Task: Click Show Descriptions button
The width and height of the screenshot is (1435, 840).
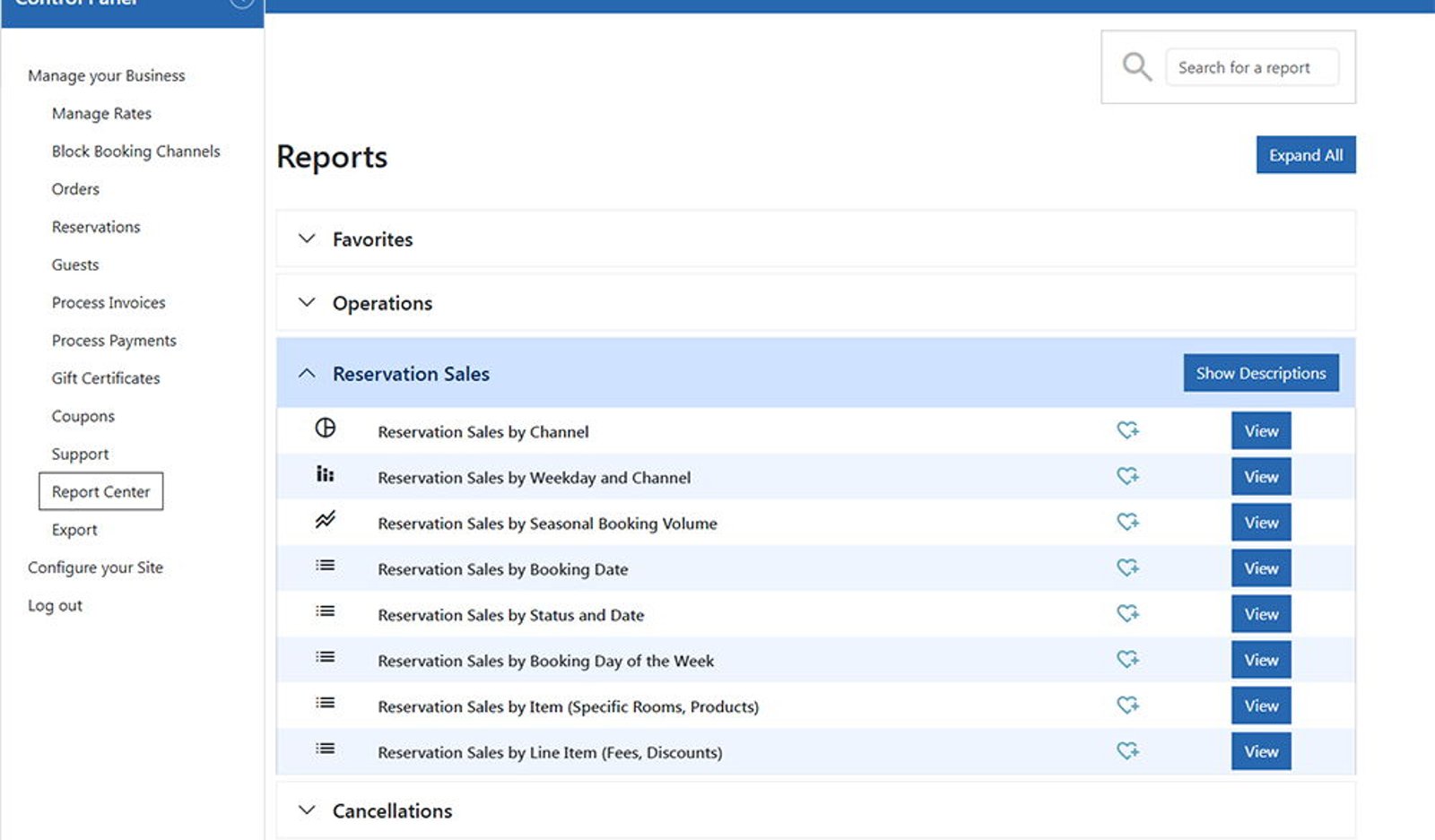Action: point(1261,373)
